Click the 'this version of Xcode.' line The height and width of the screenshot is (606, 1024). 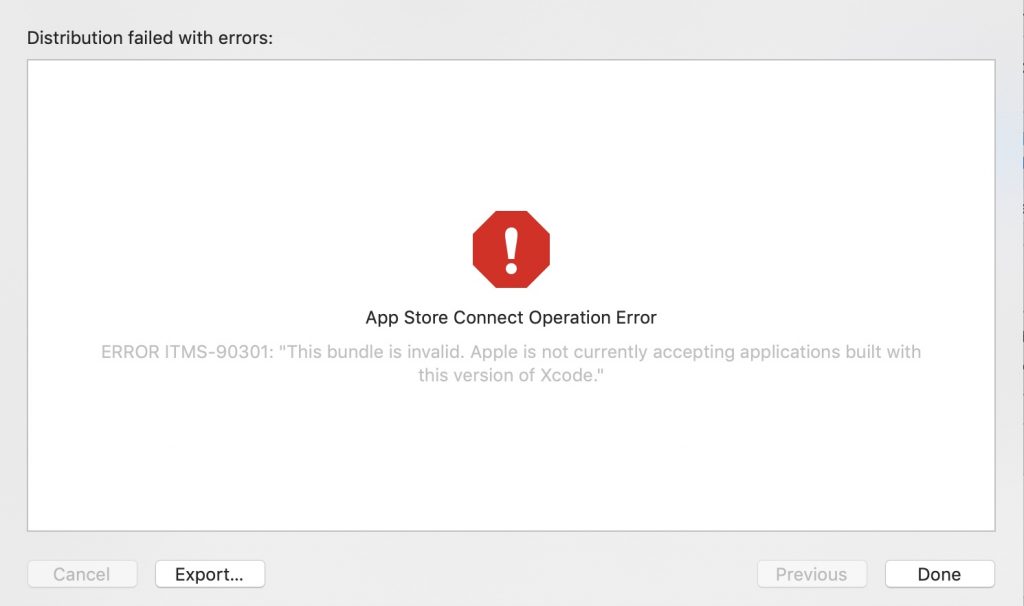coord(511,375)
